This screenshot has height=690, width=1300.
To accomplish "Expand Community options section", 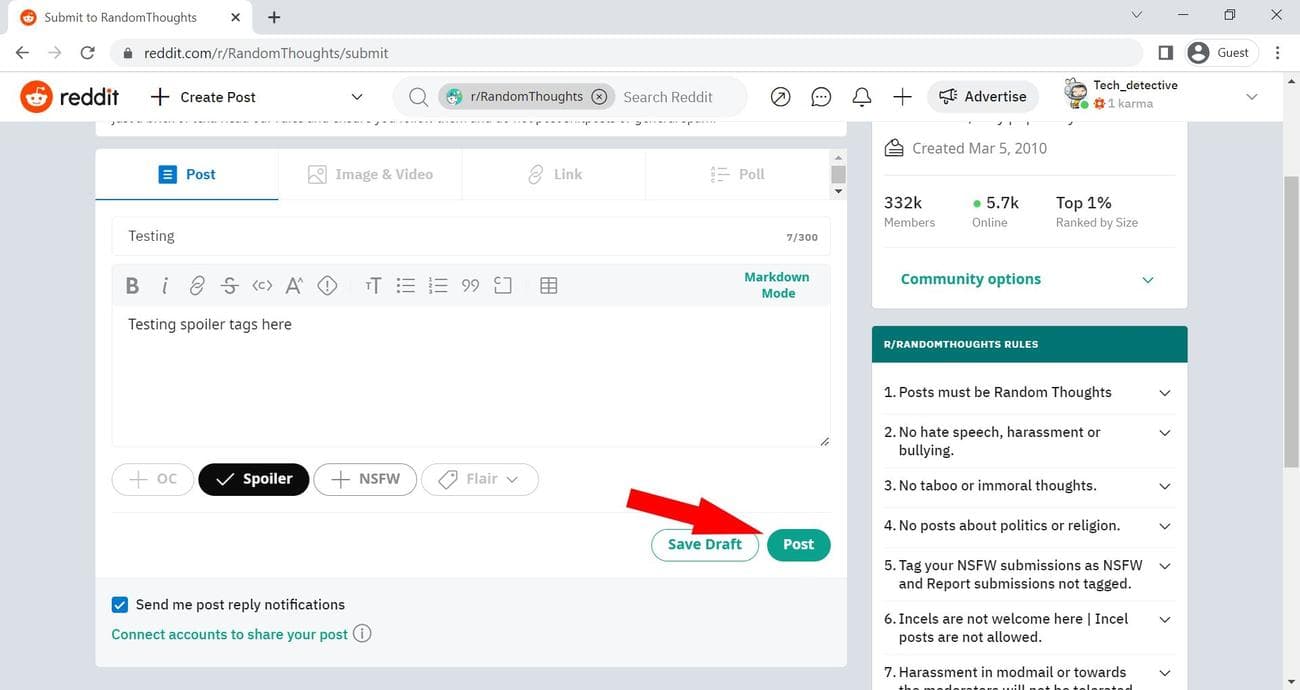I will click(1028, 280).
